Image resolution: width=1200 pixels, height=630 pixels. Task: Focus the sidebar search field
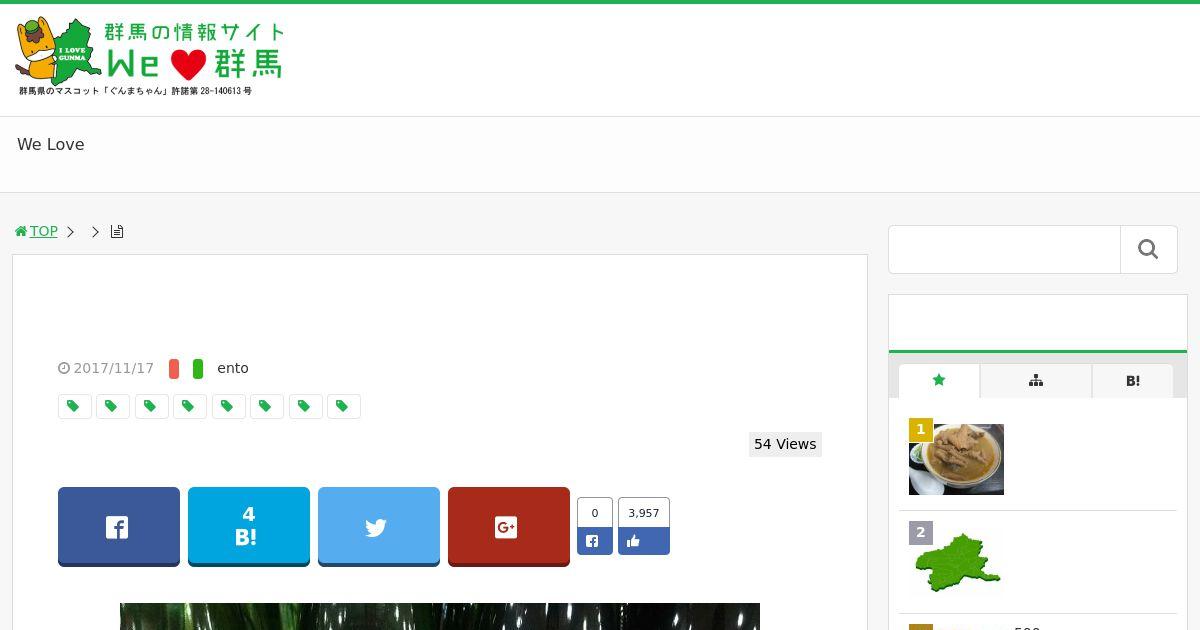click(x=1004, y=249)
